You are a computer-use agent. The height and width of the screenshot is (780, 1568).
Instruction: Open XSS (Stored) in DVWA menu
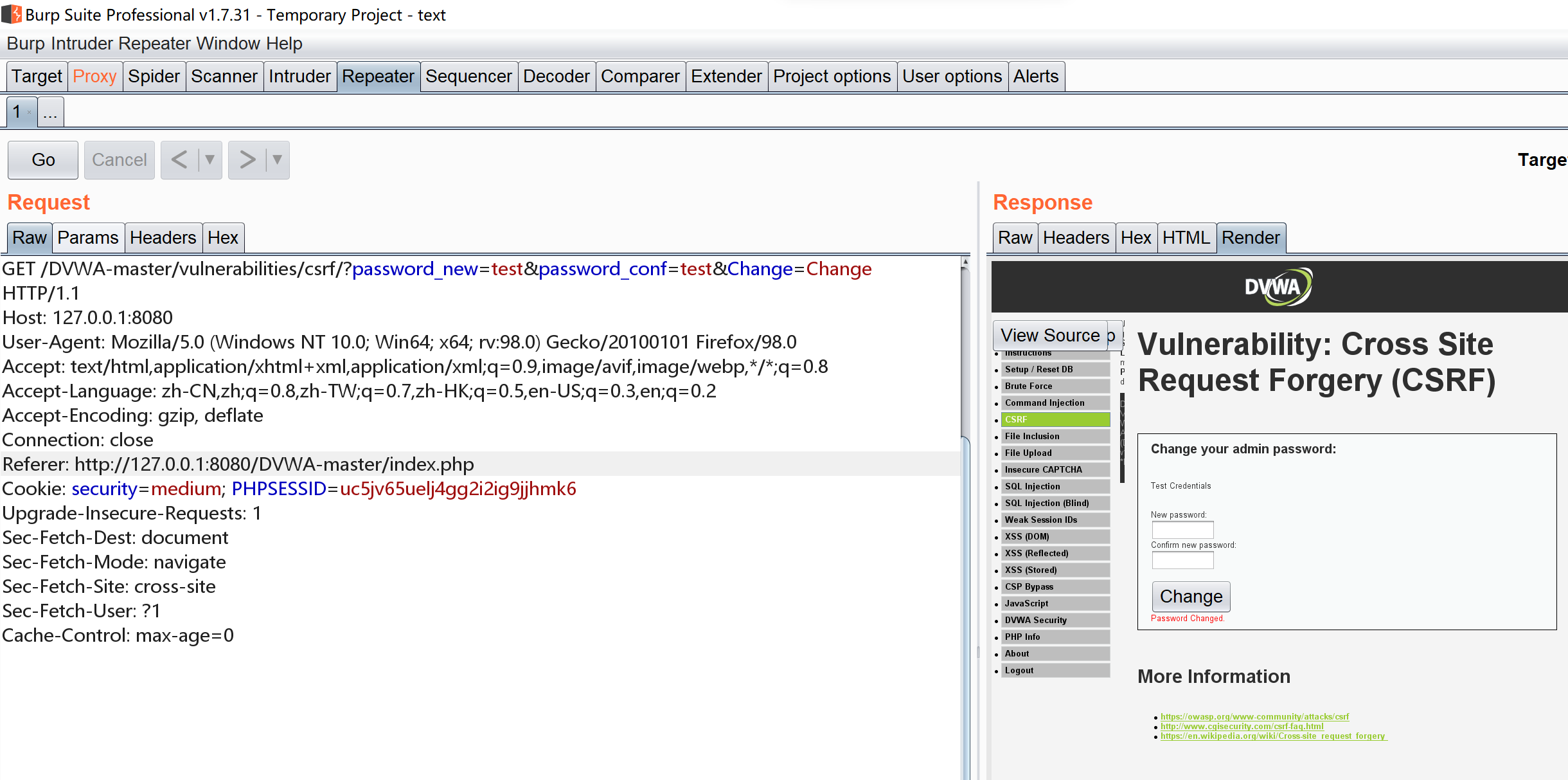(1055, 570)
